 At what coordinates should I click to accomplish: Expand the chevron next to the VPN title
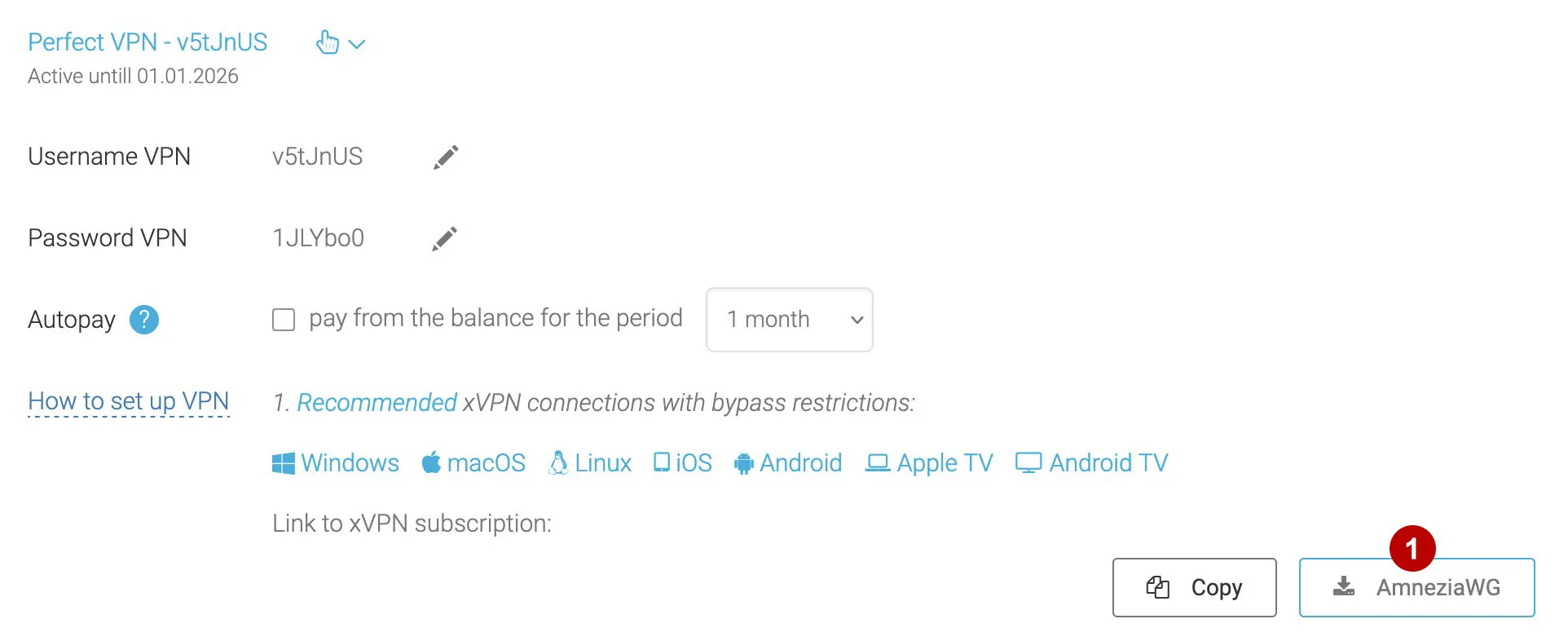pos(357,44)
